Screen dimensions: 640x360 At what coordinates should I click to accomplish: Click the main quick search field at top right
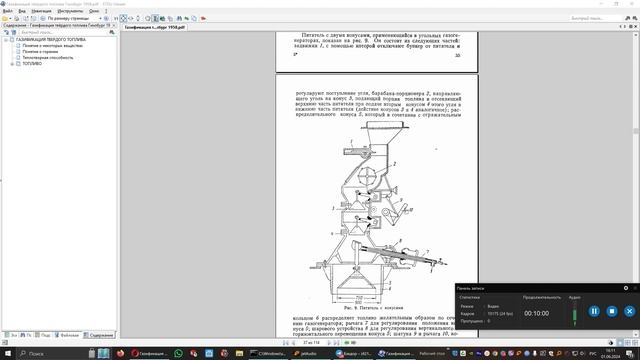point(596,18)
